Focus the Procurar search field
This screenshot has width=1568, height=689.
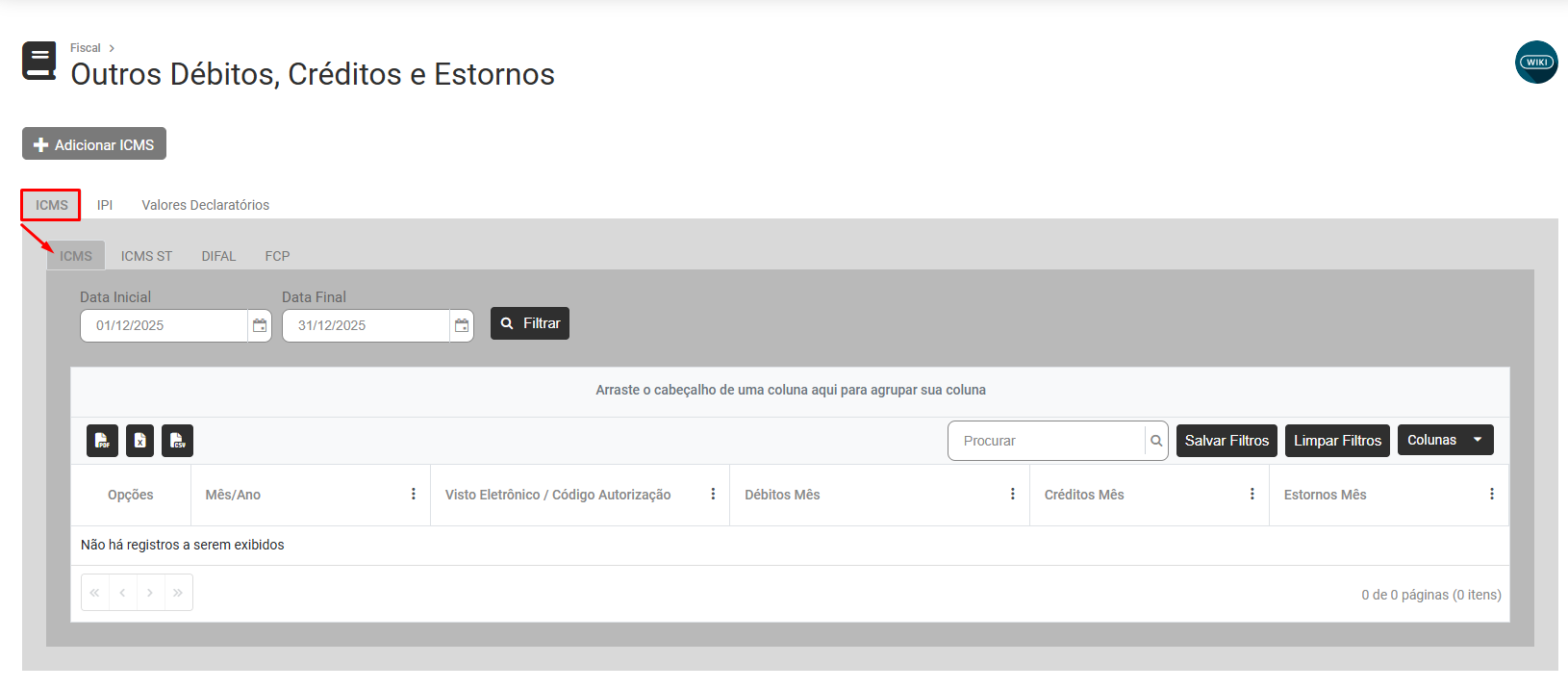coord(1049,441)
